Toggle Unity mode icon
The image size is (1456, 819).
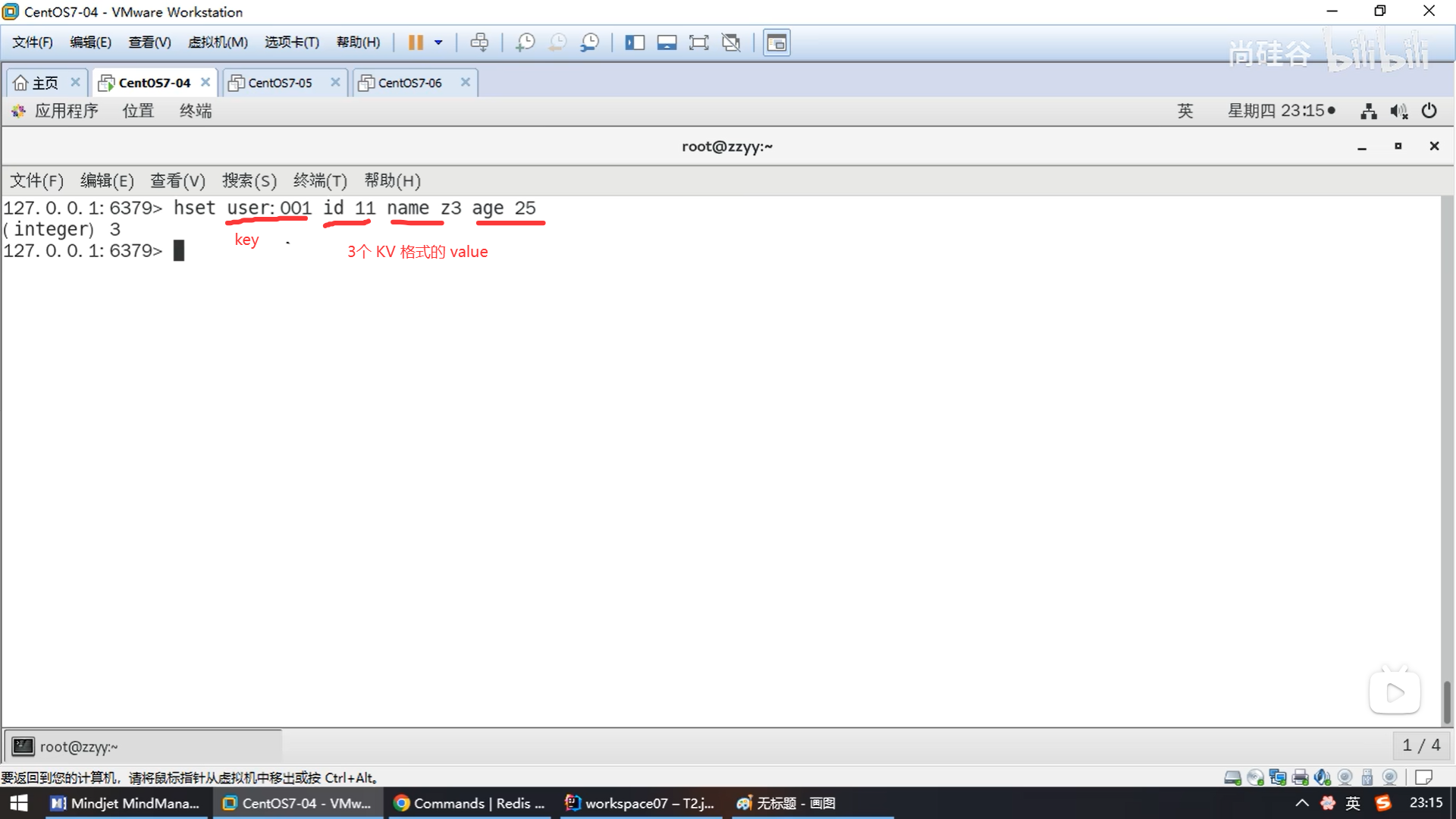tap(731, 42)
